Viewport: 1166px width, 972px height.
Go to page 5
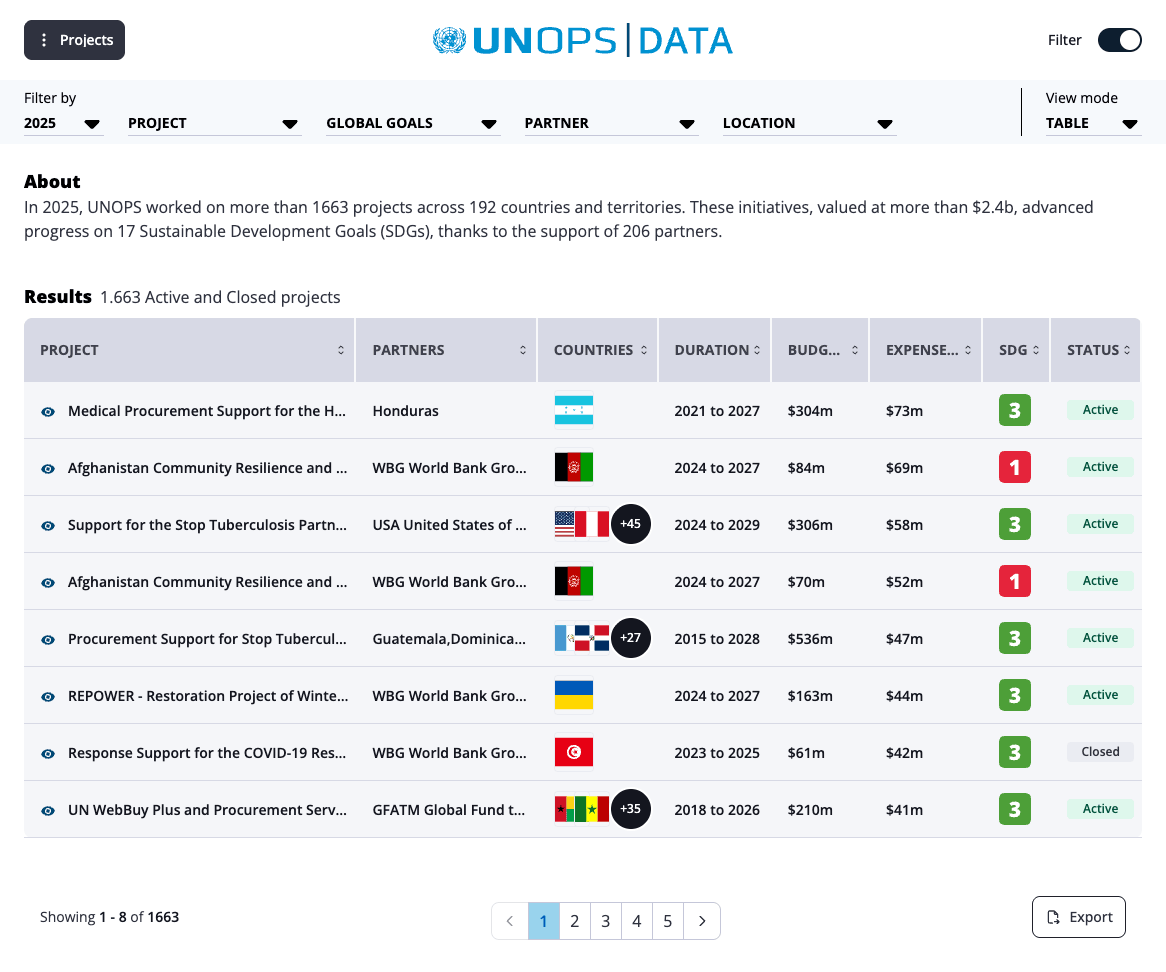pos(668,921)
